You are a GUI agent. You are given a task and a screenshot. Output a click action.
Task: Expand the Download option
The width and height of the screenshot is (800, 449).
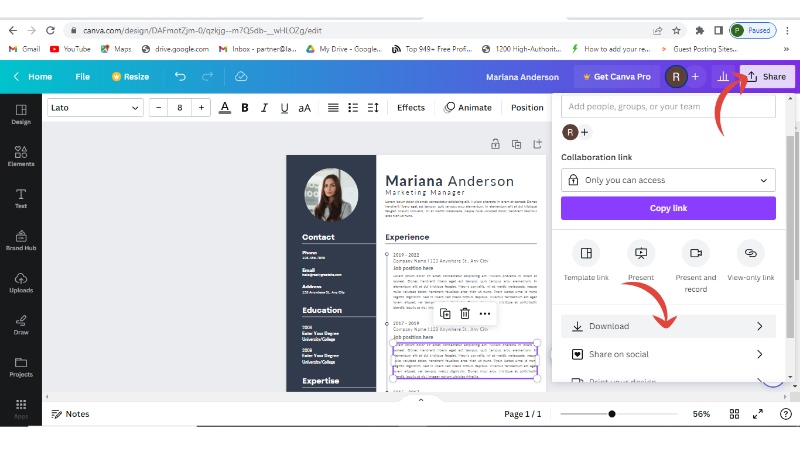coord(668,326)
